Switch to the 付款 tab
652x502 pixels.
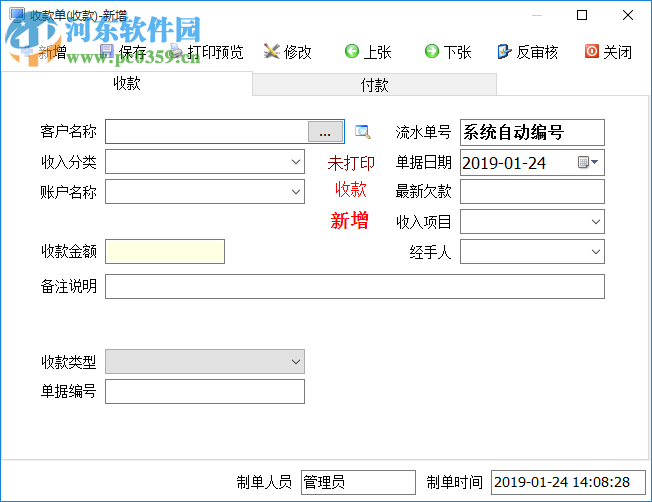pyautogui.click(x=374, y=85)
